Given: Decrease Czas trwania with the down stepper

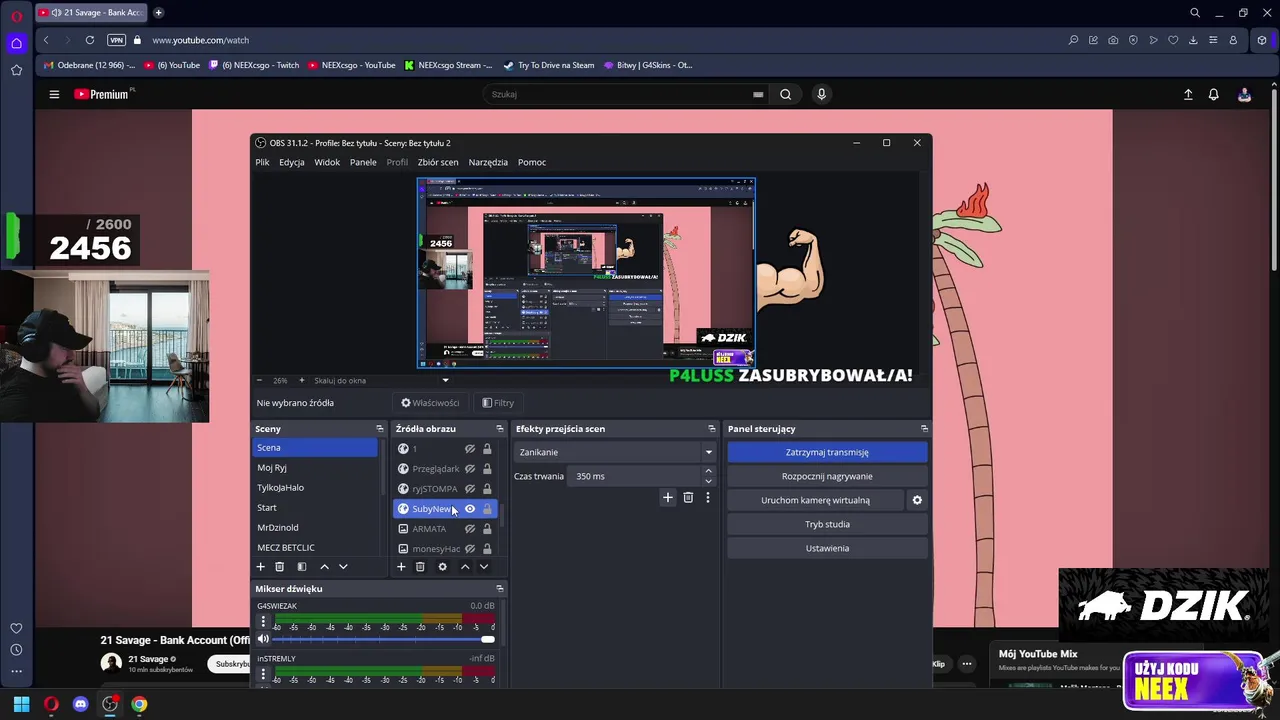Looking at the screenshot, I should tap(708, 481).
